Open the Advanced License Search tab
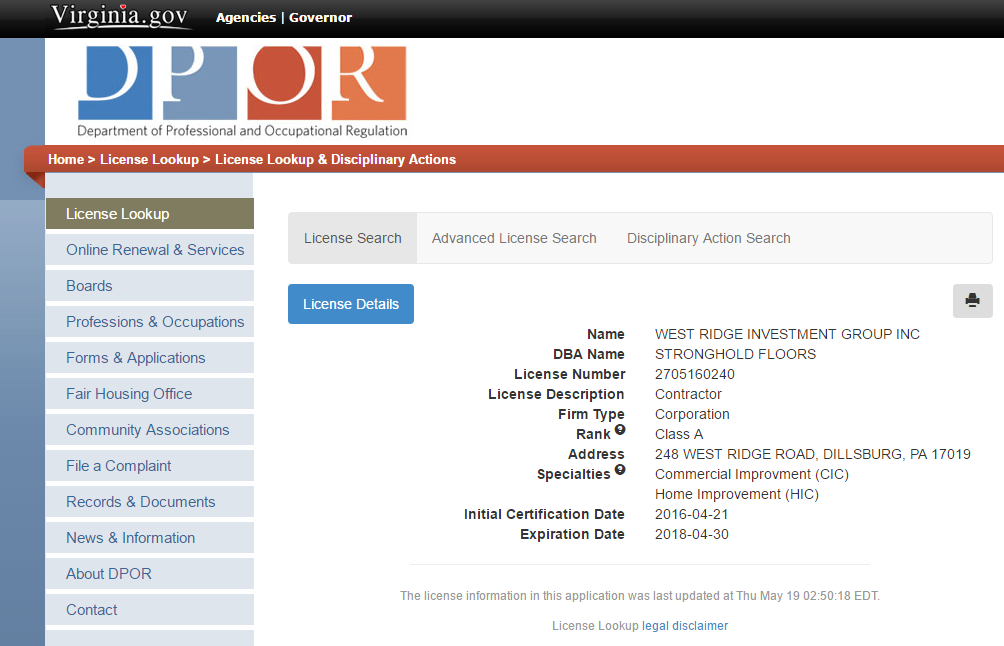1004x646 pixels. coord(514,238)
